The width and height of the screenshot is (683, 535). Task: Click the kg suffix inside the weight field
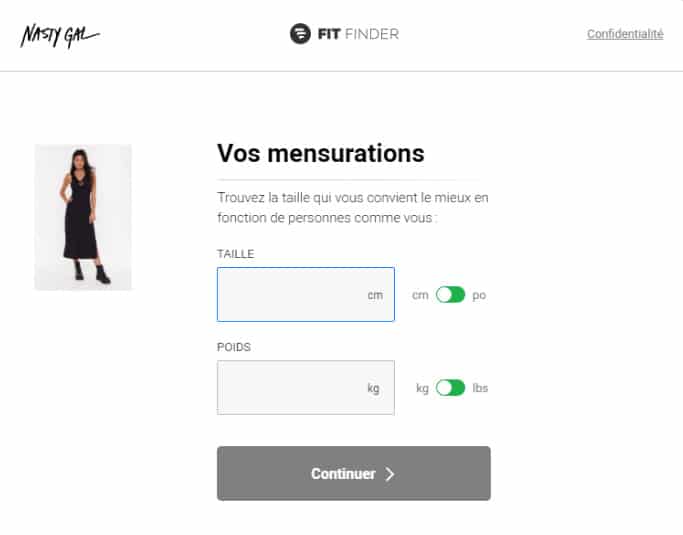click(x=373, y=388)
